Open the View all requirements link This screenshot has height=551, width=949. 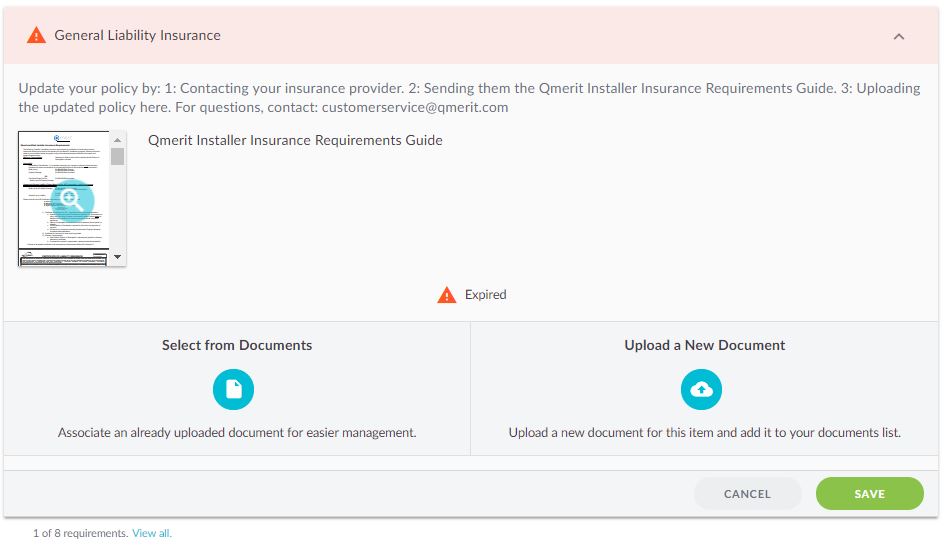click(x=151, y=534)
